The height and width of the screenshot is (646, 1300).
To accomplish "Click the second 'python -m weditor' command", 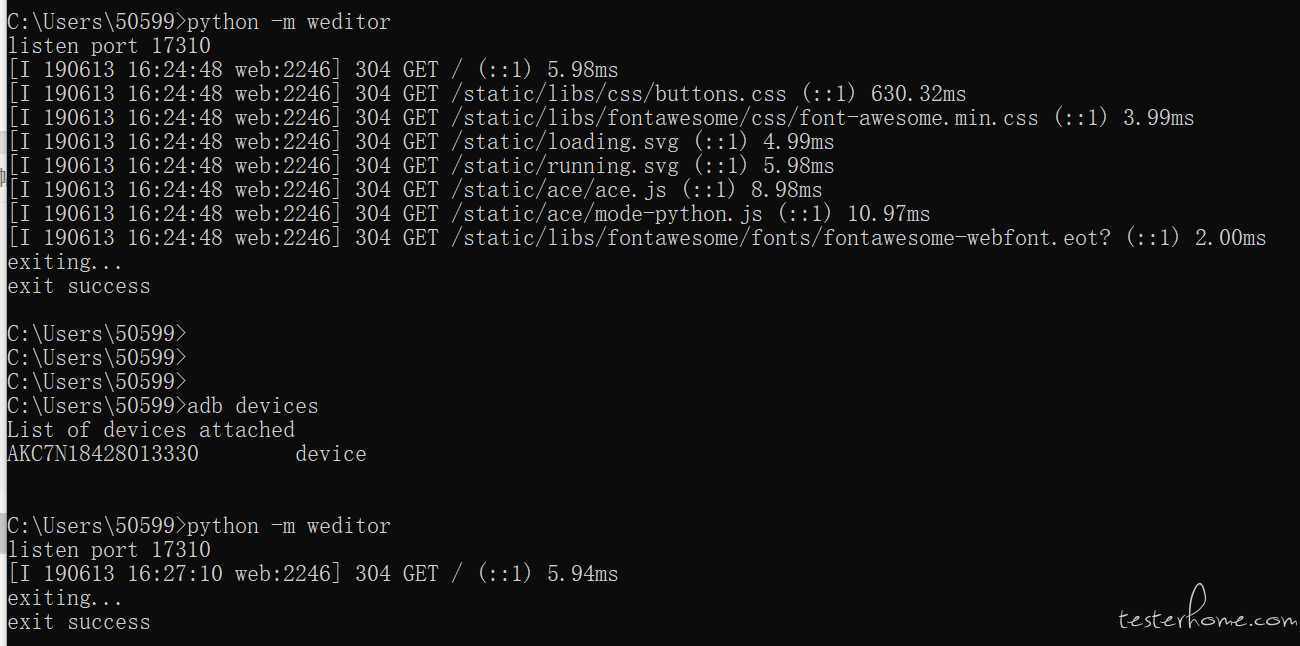I will [289, 526].
